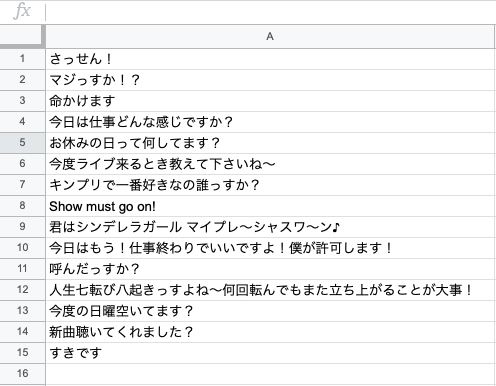This screenshot has height=386, width=496.
Task: Select the cell reading 命かけます
Action: click(270, 101)
